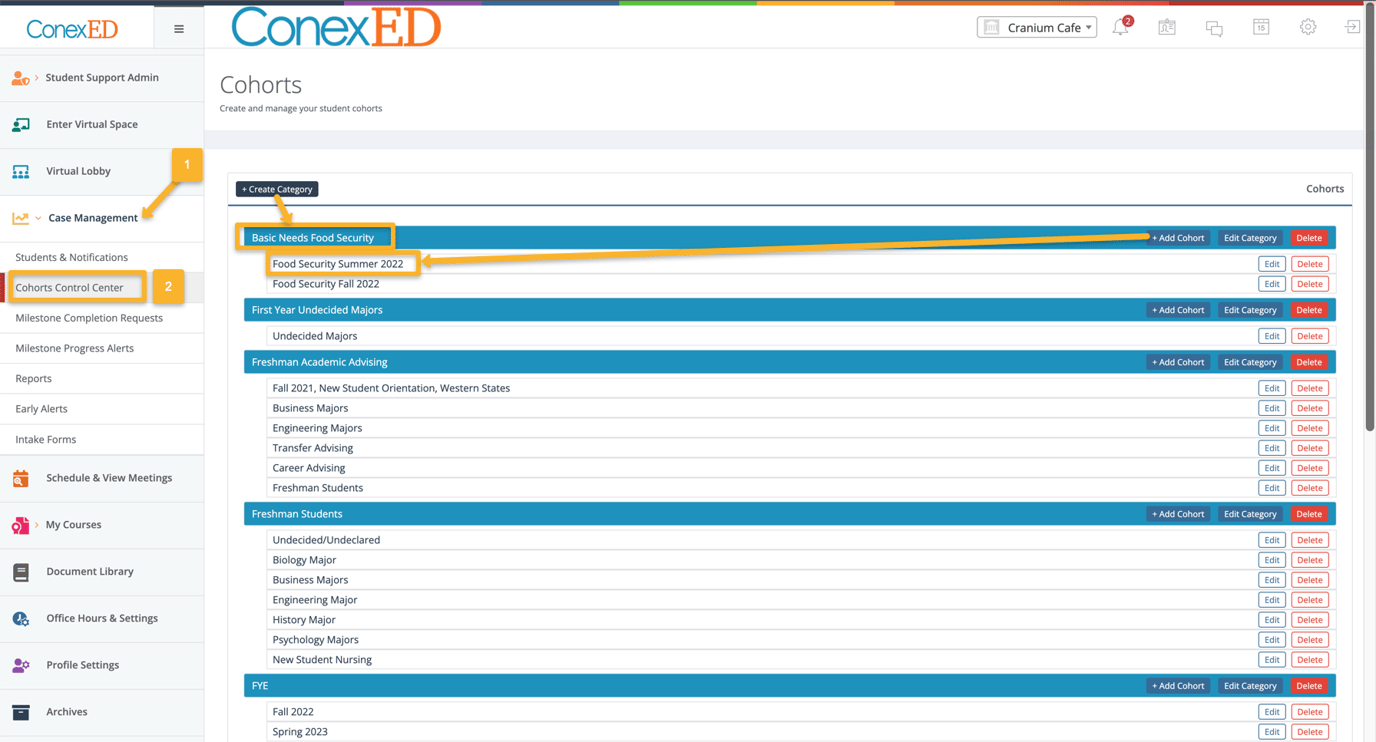Open the Case Management chart icon
The height and width of the screenshot is (742, 1376).
[x=21, y=217]
